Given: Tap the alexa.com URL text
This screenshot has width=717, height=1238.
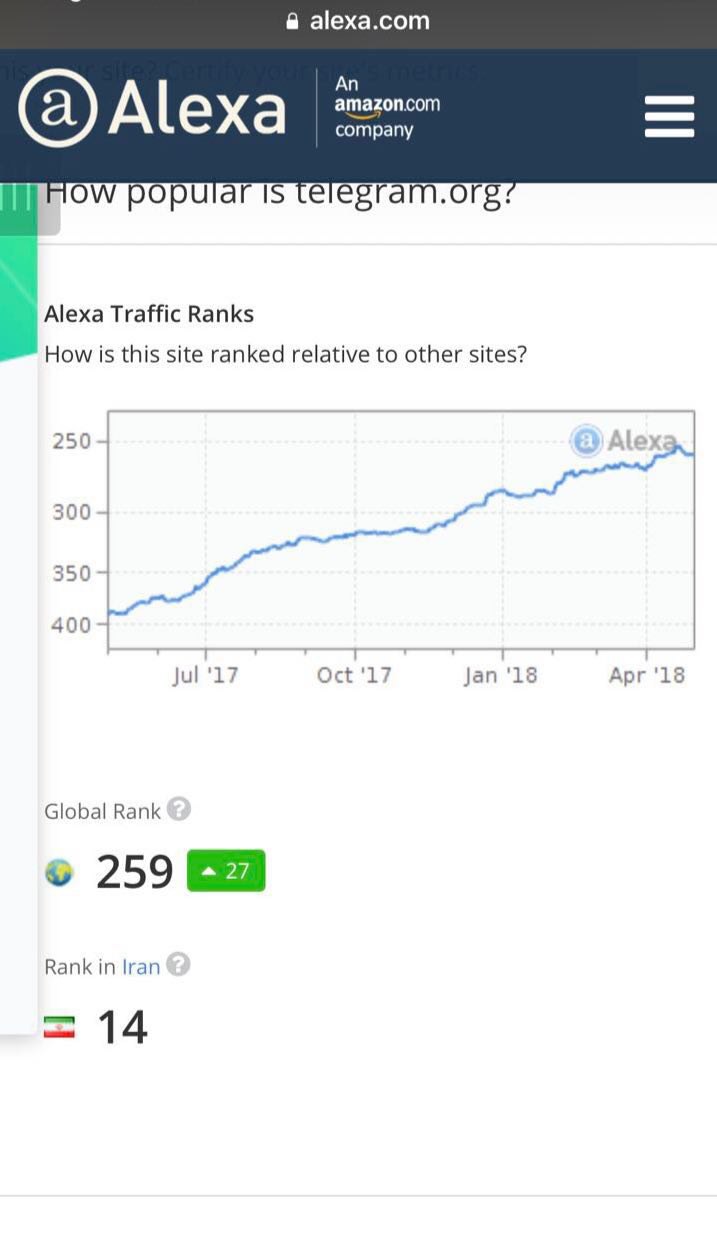Looking at the screenshot, I should pyautogui.click(x=369, y=21).
